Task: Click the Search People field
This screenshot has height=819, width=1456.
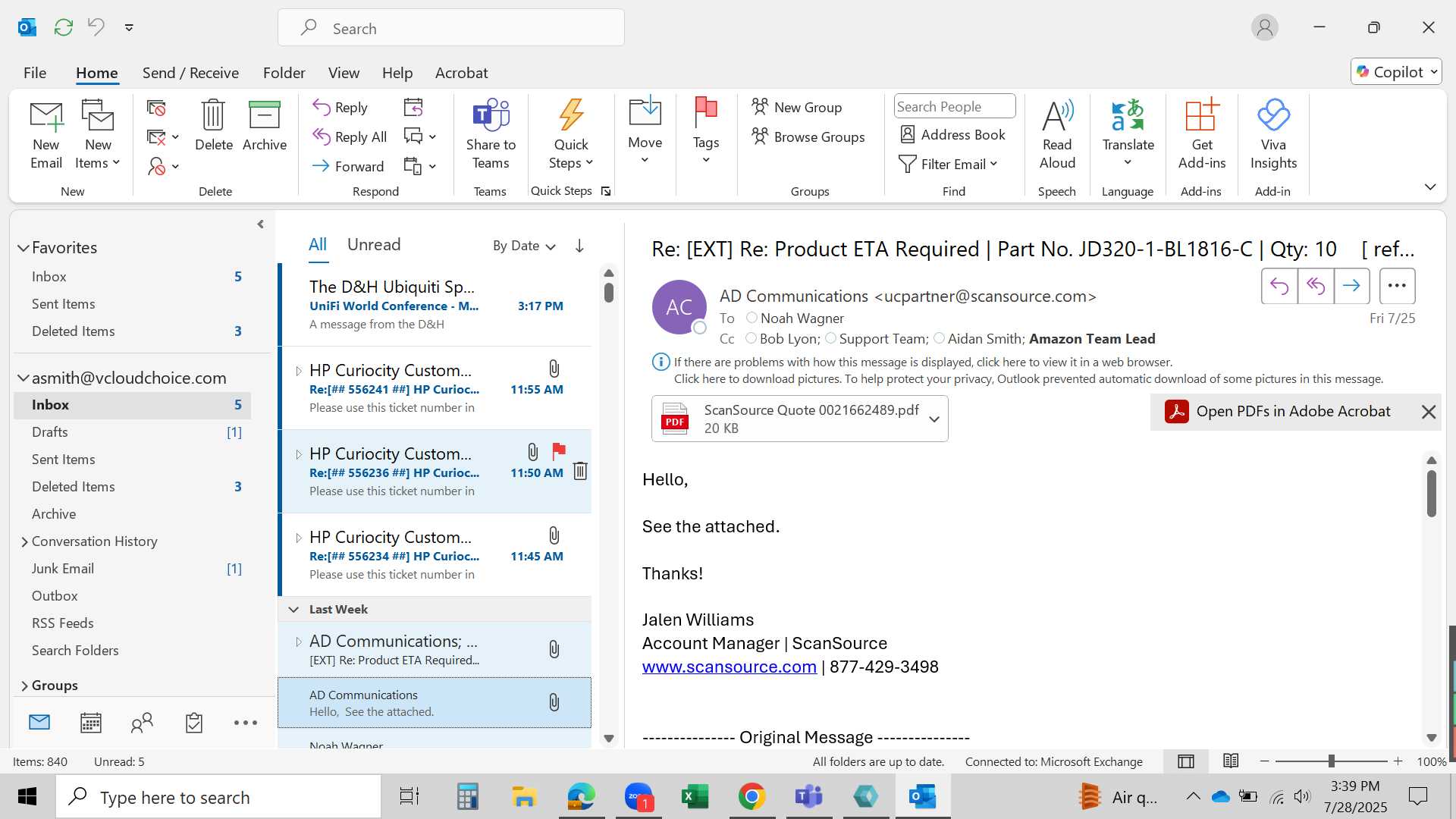Action: point(954,106)
